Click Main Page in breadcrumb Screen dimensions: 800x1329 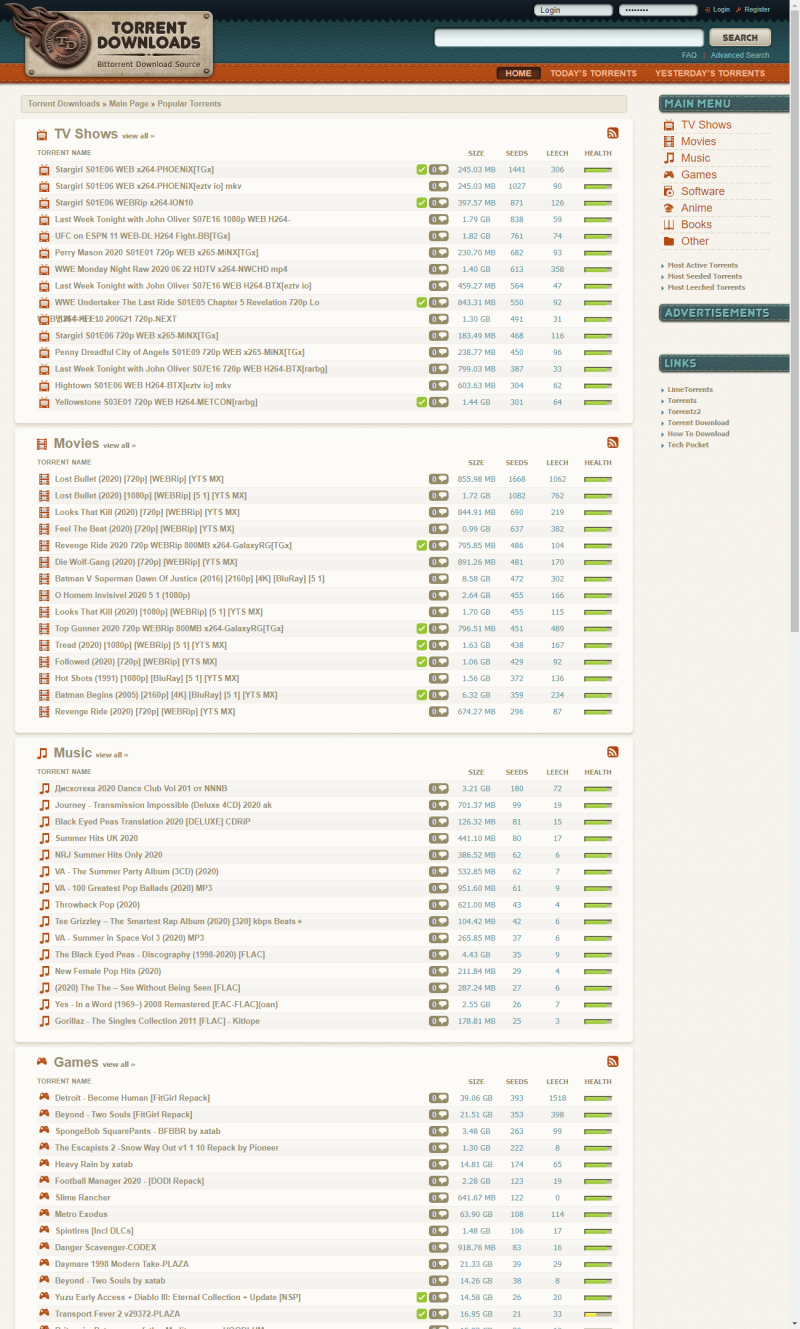[x=129, y=104]
